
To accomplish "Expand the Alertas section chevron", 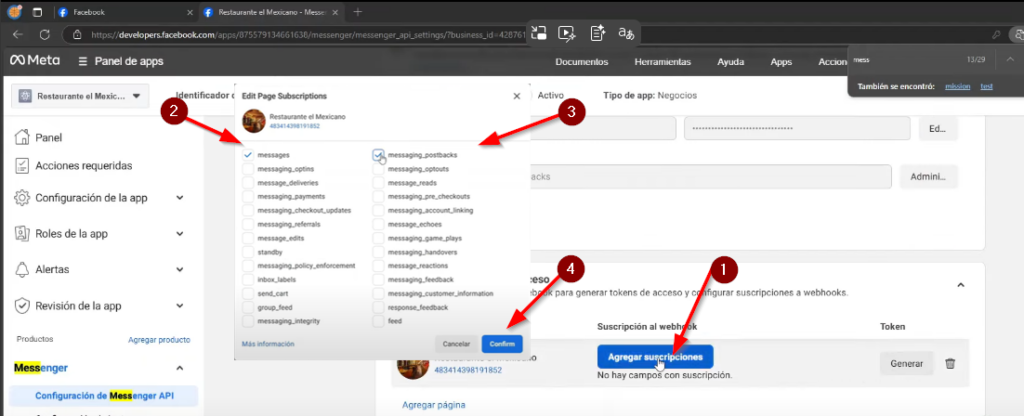I will point(180,269).
